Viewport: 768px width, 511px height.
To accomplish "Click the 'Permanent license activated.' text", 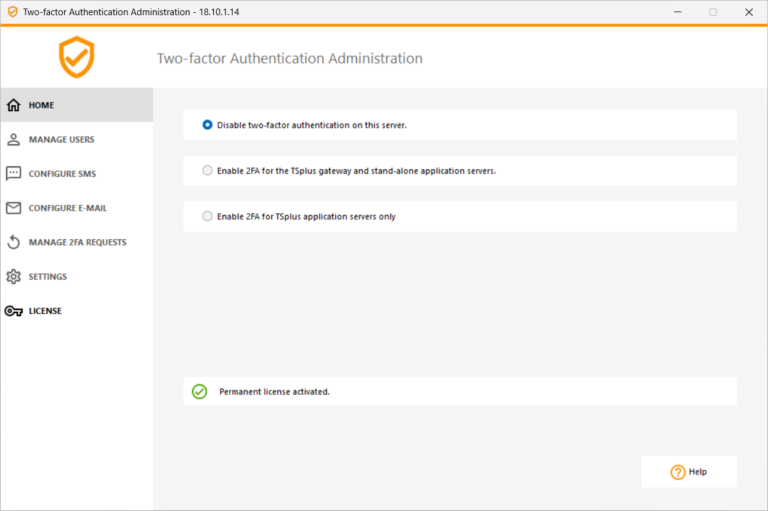I will click(274, 391).
